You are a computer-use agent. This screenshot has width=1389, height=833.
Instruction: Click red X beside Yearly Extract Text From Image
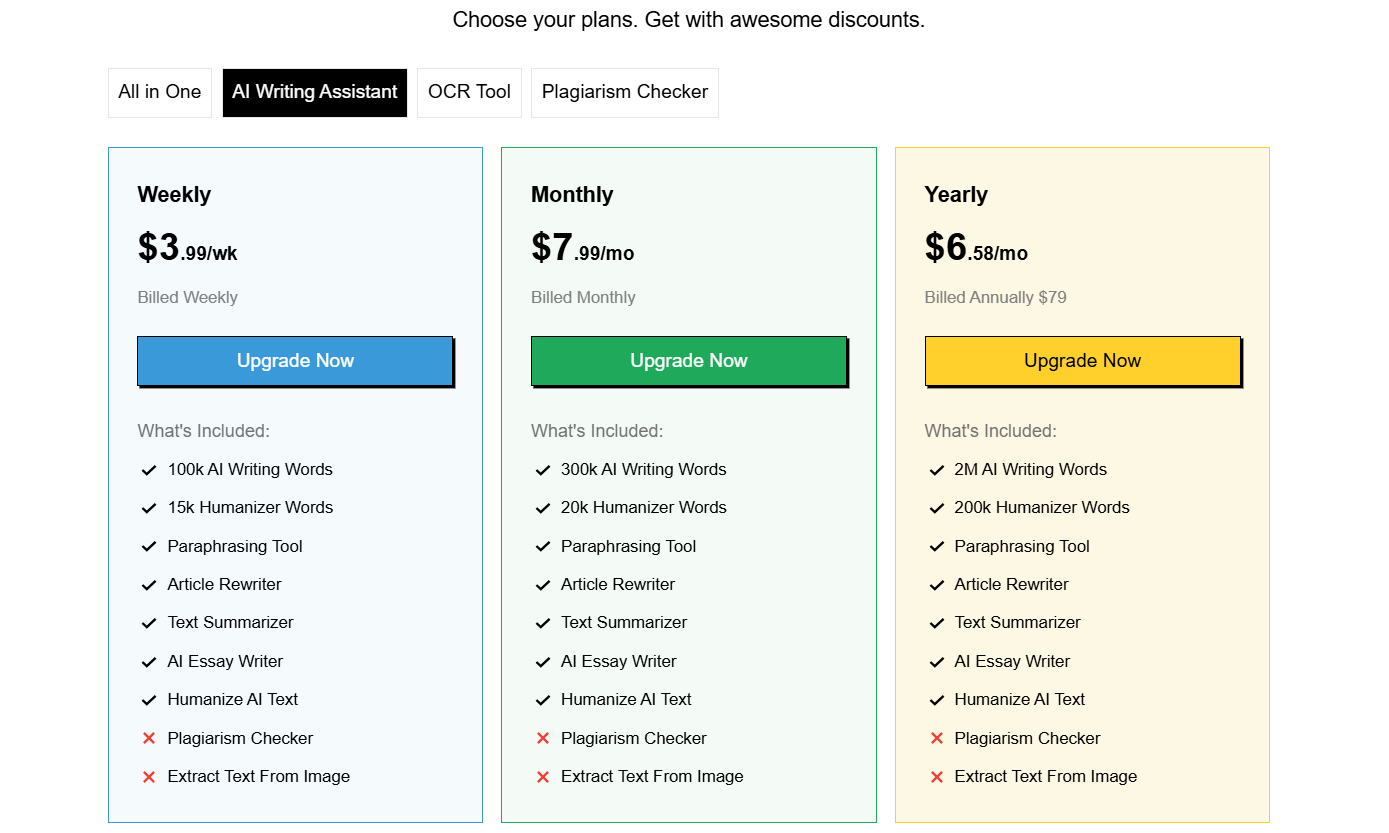(937, 777)
